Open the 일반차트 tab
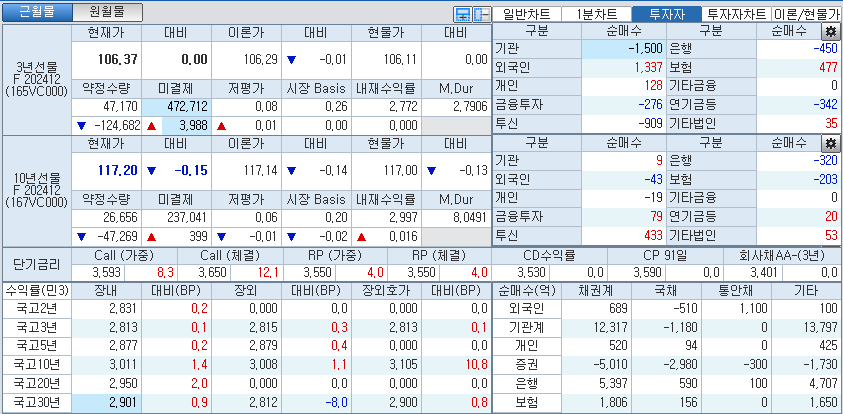 (x=526, y=14)
